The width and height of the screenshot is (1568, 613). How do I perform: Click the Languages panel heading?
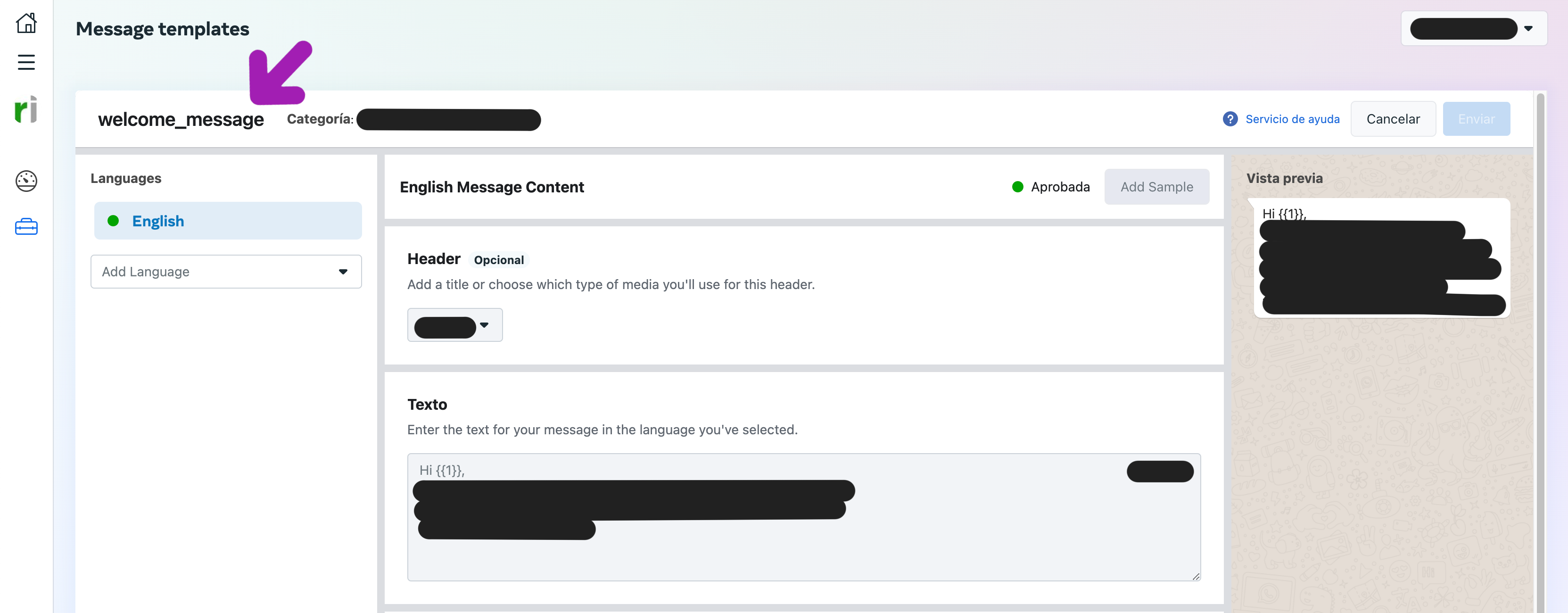126,178
